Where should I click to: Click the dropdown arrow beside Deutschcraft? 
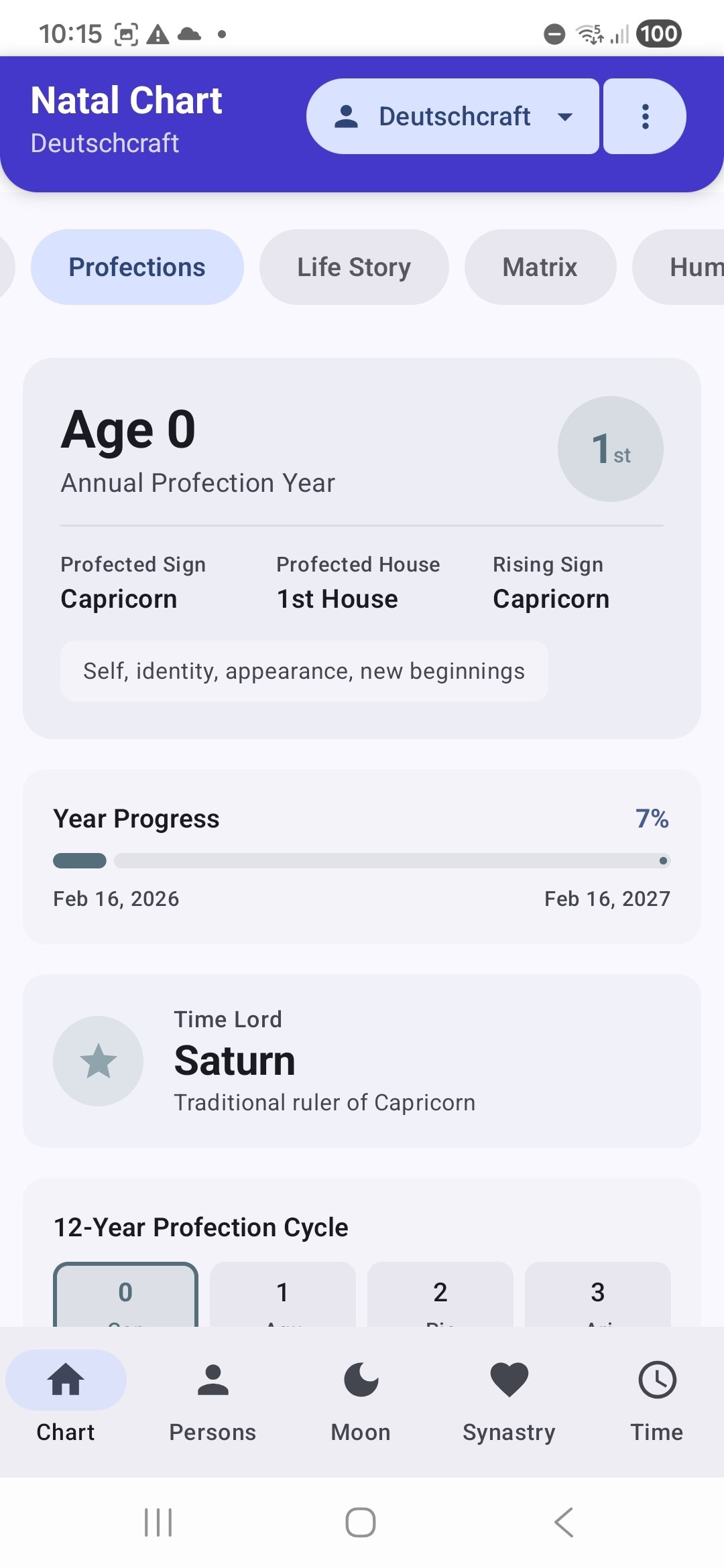pos(565,117)
